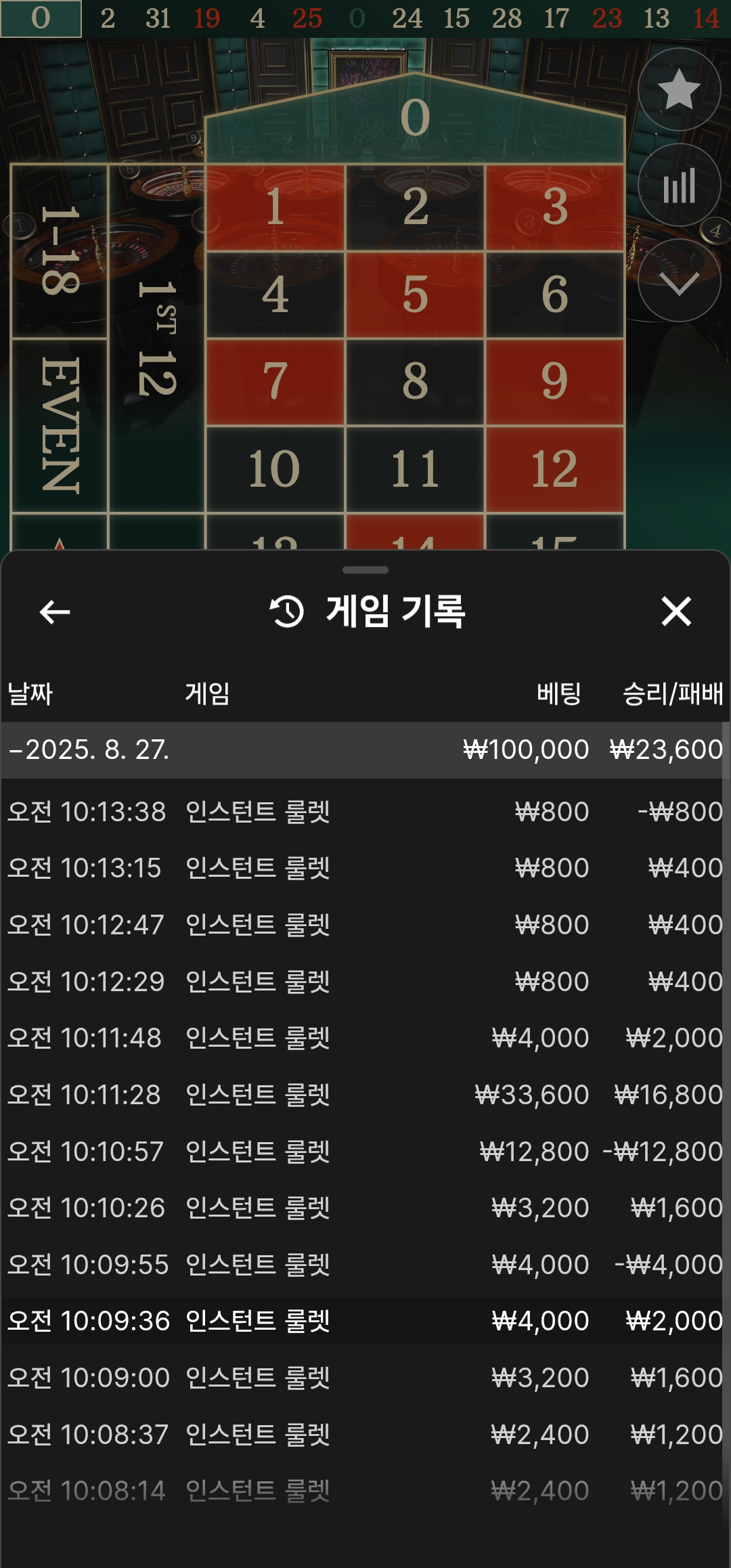This screenshot has height=1568, width=731.
Task: Choose the EVEN bet area
Action: [x=60, y=425]
